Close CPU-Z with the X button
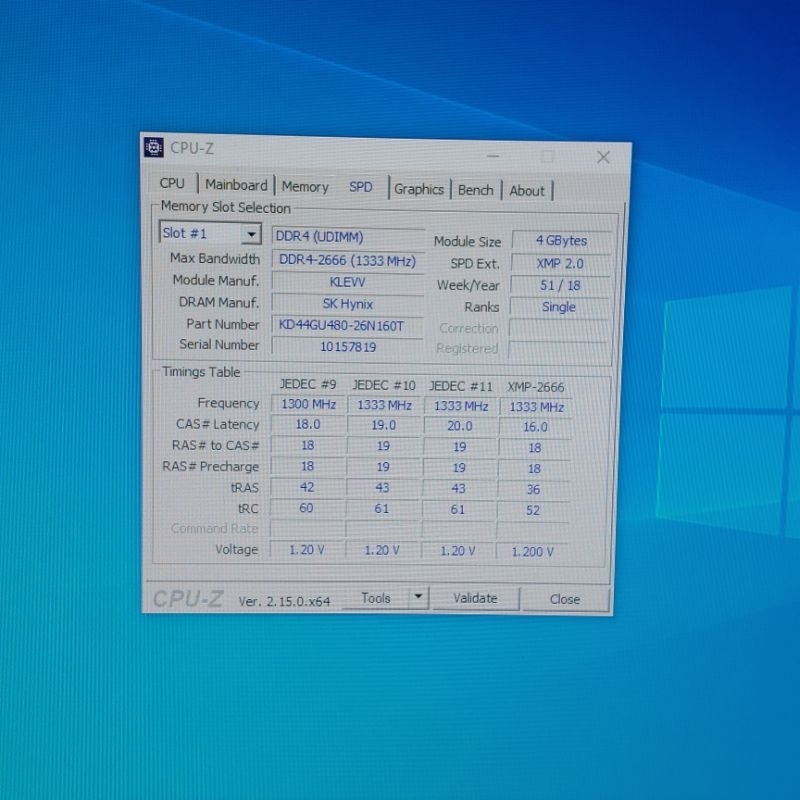The width and height of the screenshot is (800, 800). [604, 157]
